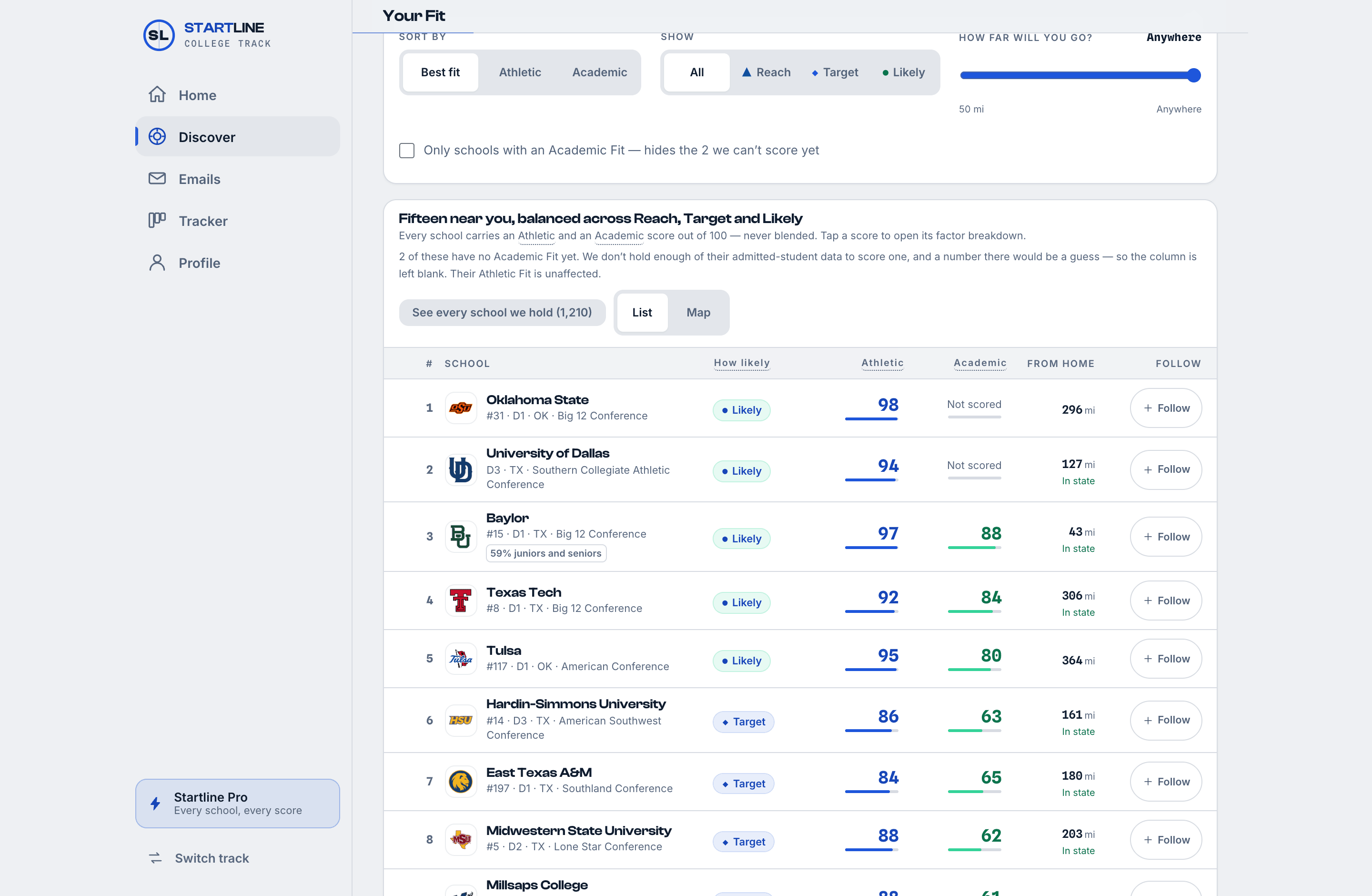Check Only schools with an Academic Fit
Viewport: 1372px width, 896px height.
tap(407, 151)
